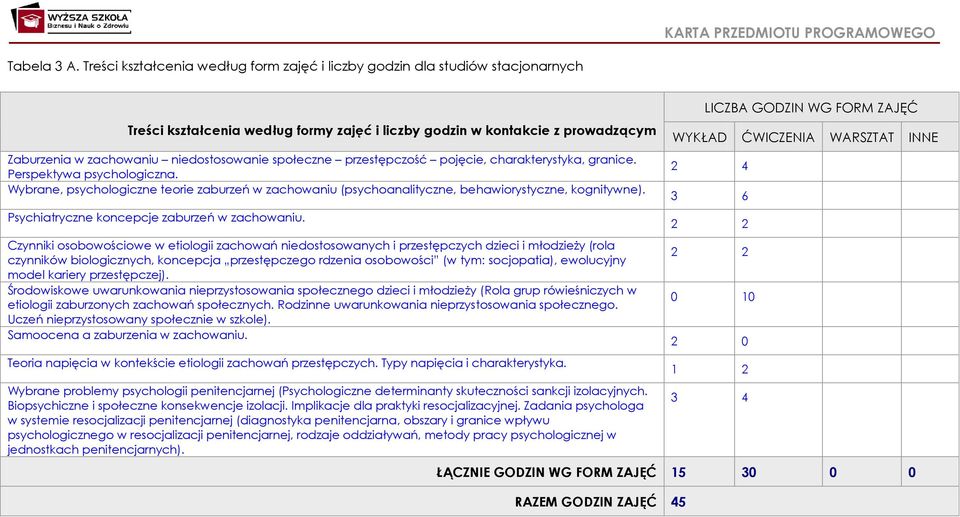This screenshot has width=960, height=517.
Task: Click row 'Czynniki osobowościowe w etiologii zachowań'
Action: pos(479,260)
